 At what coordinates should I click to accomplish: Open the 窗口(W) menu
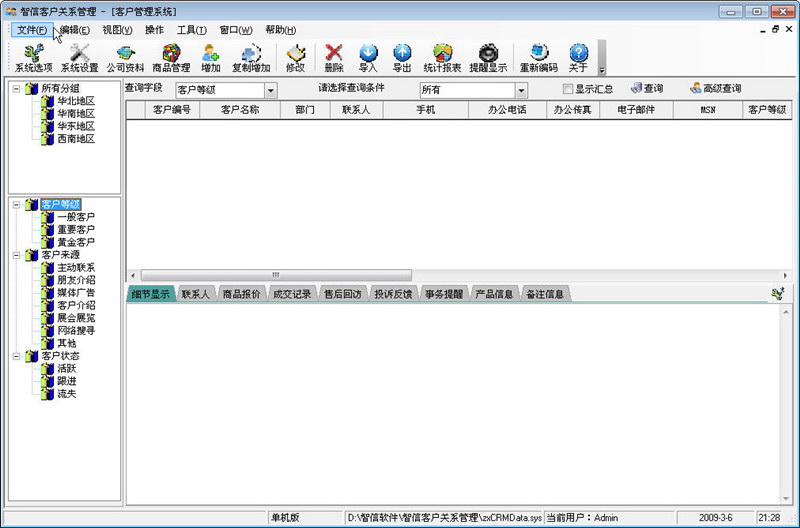point(236,30)
